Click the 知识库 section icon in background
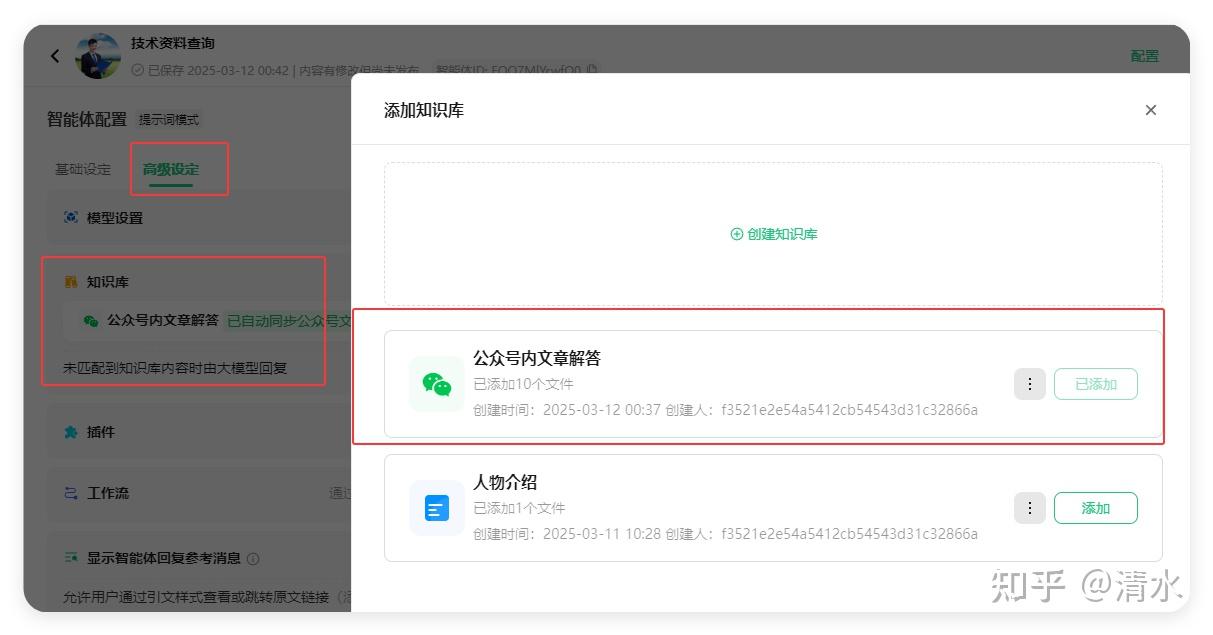The image size is (1213, 635). click(71, 282)
